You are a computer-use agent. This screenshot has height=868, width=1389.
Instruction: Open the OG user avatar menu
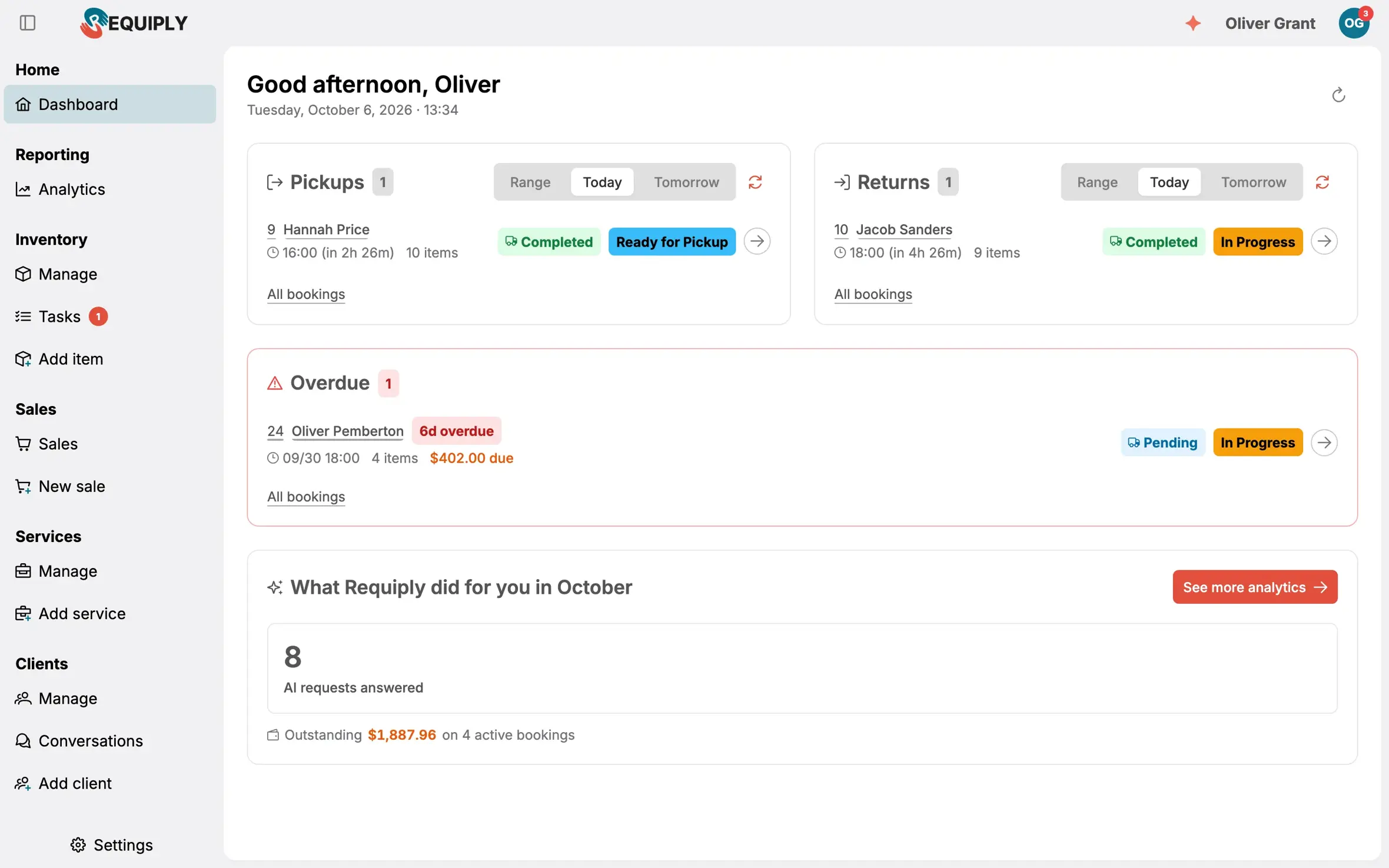click(1354, 24)
